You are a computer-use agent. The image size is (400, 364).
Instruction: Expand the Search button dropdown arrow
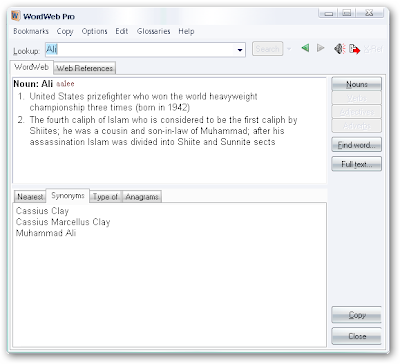[x=289, y=49]
